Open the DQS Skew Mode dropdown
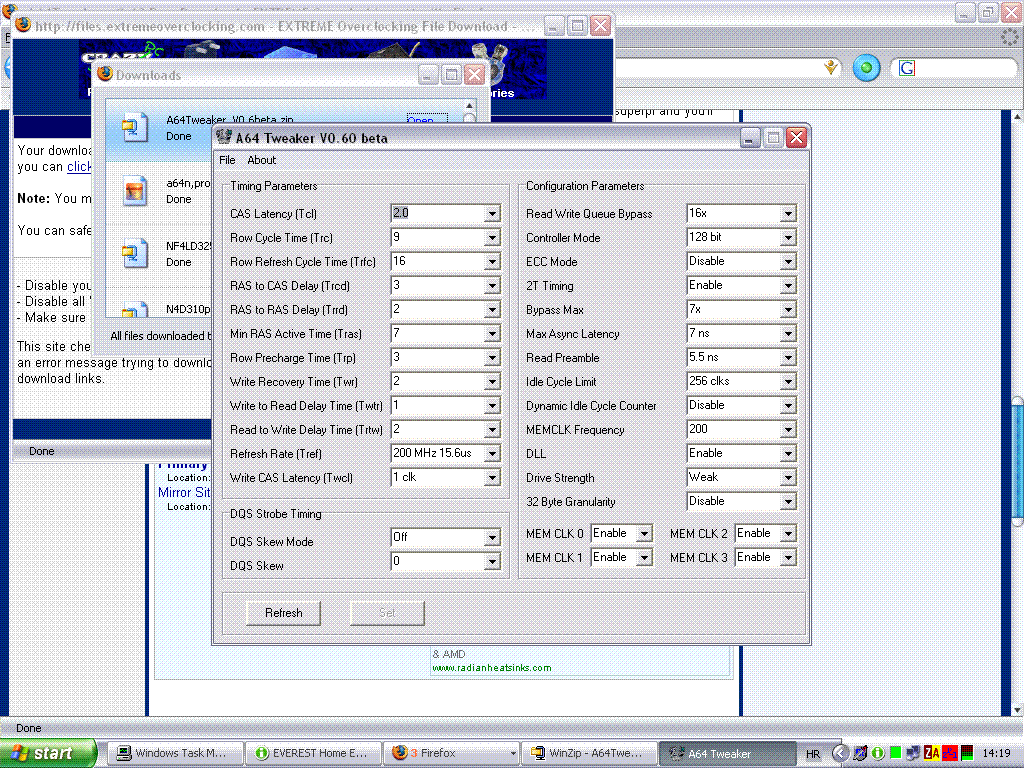This screenshot has height=768, width=1024. (492, 538)
